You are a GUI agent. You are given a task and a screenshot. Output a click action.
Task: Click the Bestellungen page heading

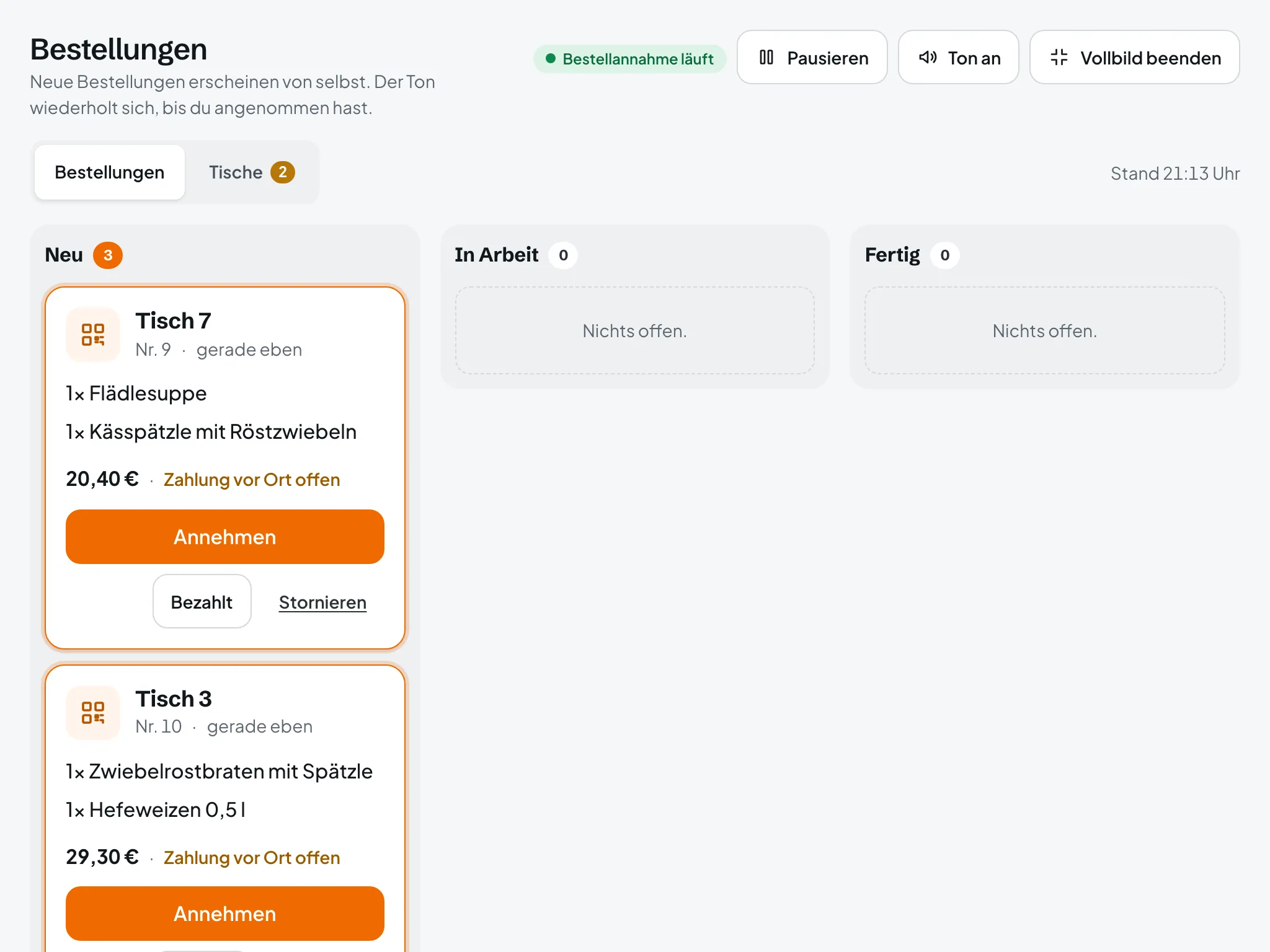pos(118,50)
